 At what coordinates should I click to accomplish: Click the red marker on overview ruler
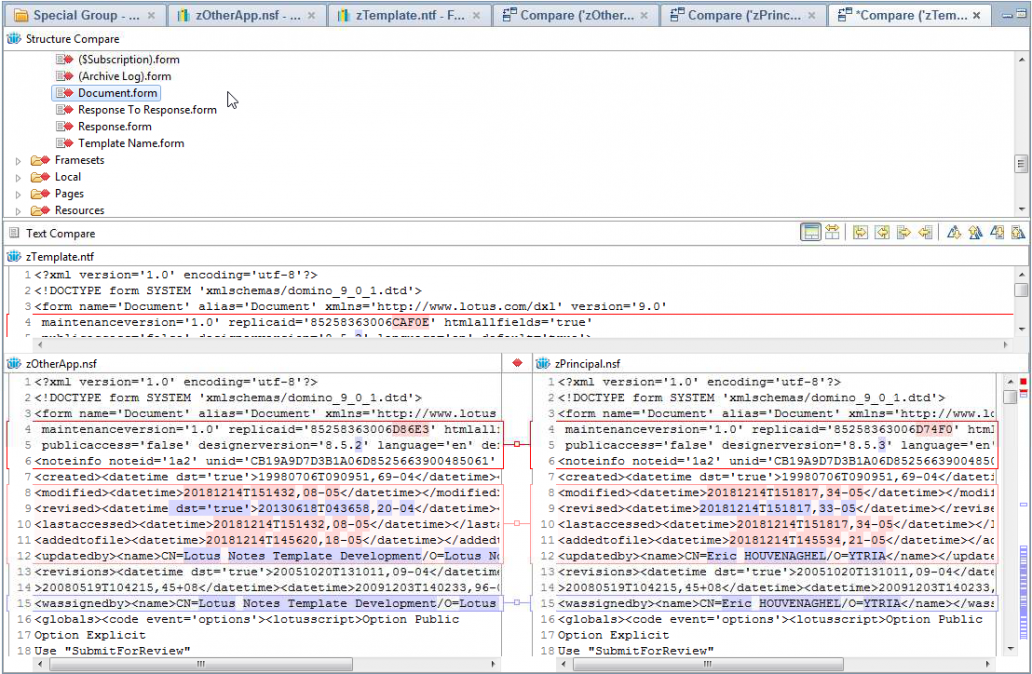pyautogui.click(x=1023, y=382)
